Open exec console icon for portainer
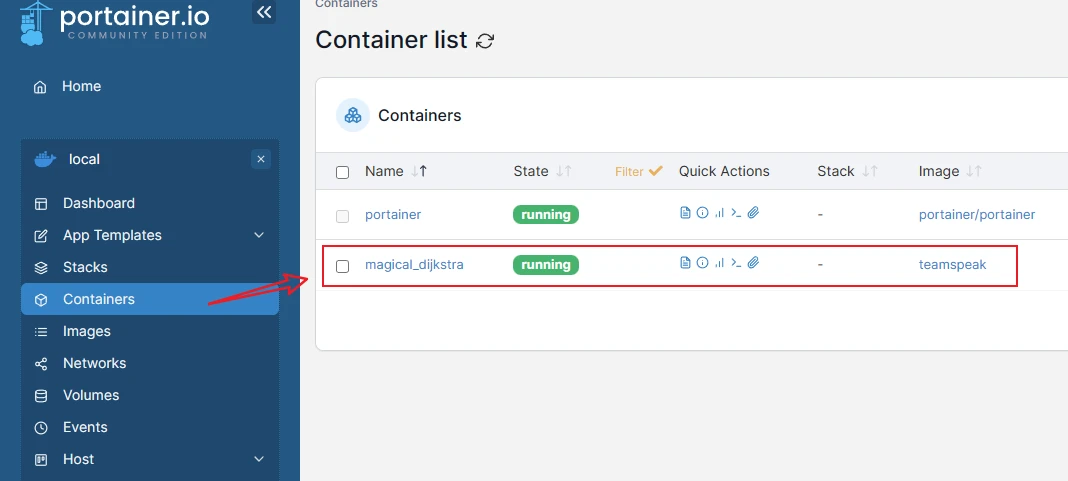1068x481 pixels. point(736,213)
